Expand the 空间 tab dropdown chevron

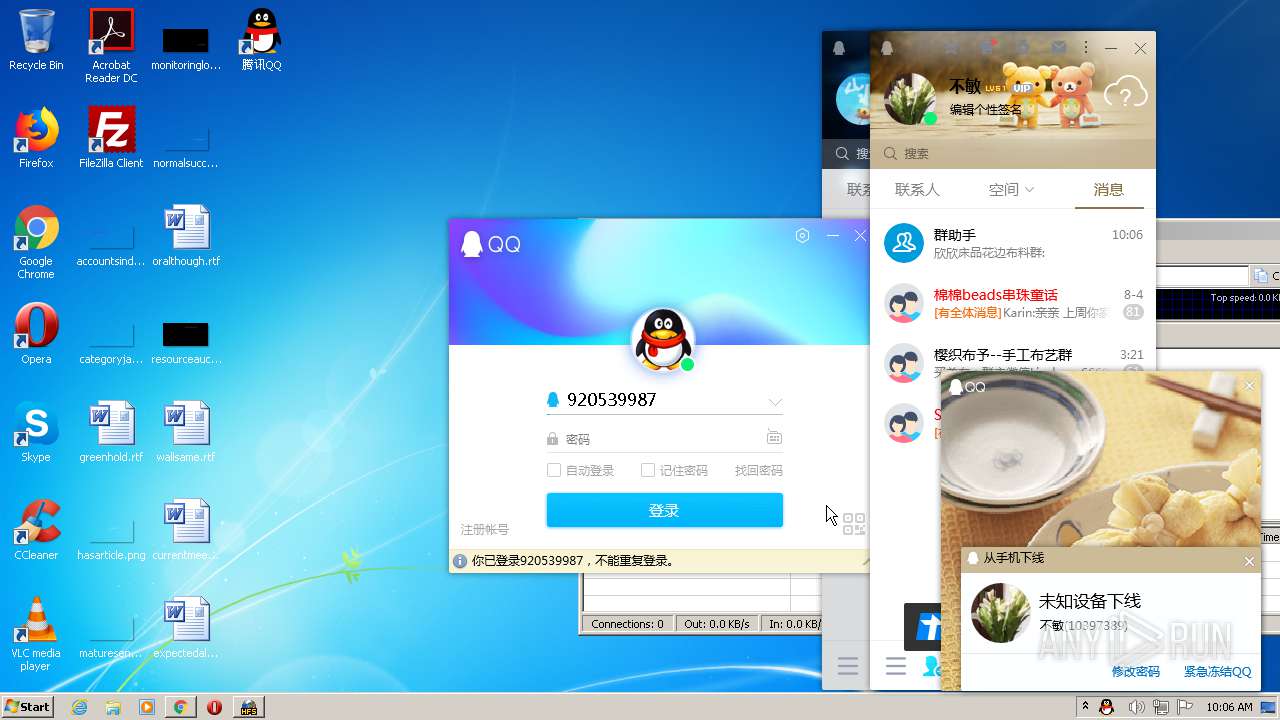(1030, 190)
